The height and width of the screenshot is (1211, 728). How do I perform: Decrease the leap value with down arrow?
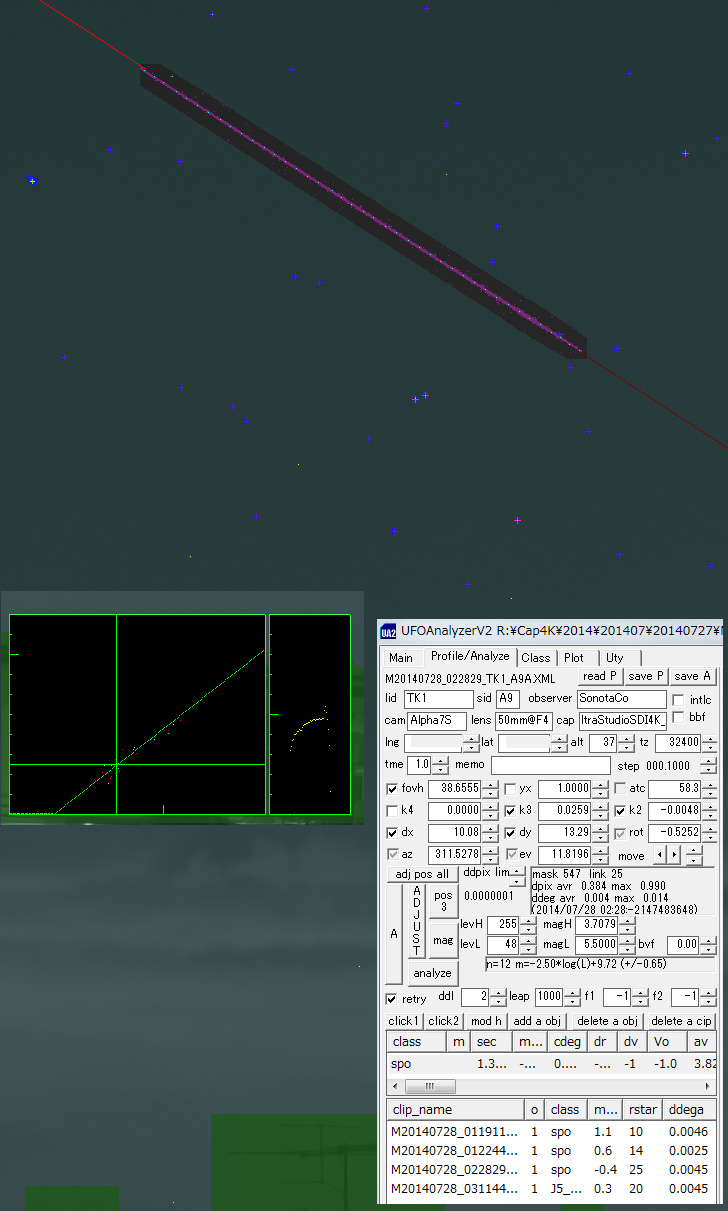pyautogui.click(x=571, y=1003)
